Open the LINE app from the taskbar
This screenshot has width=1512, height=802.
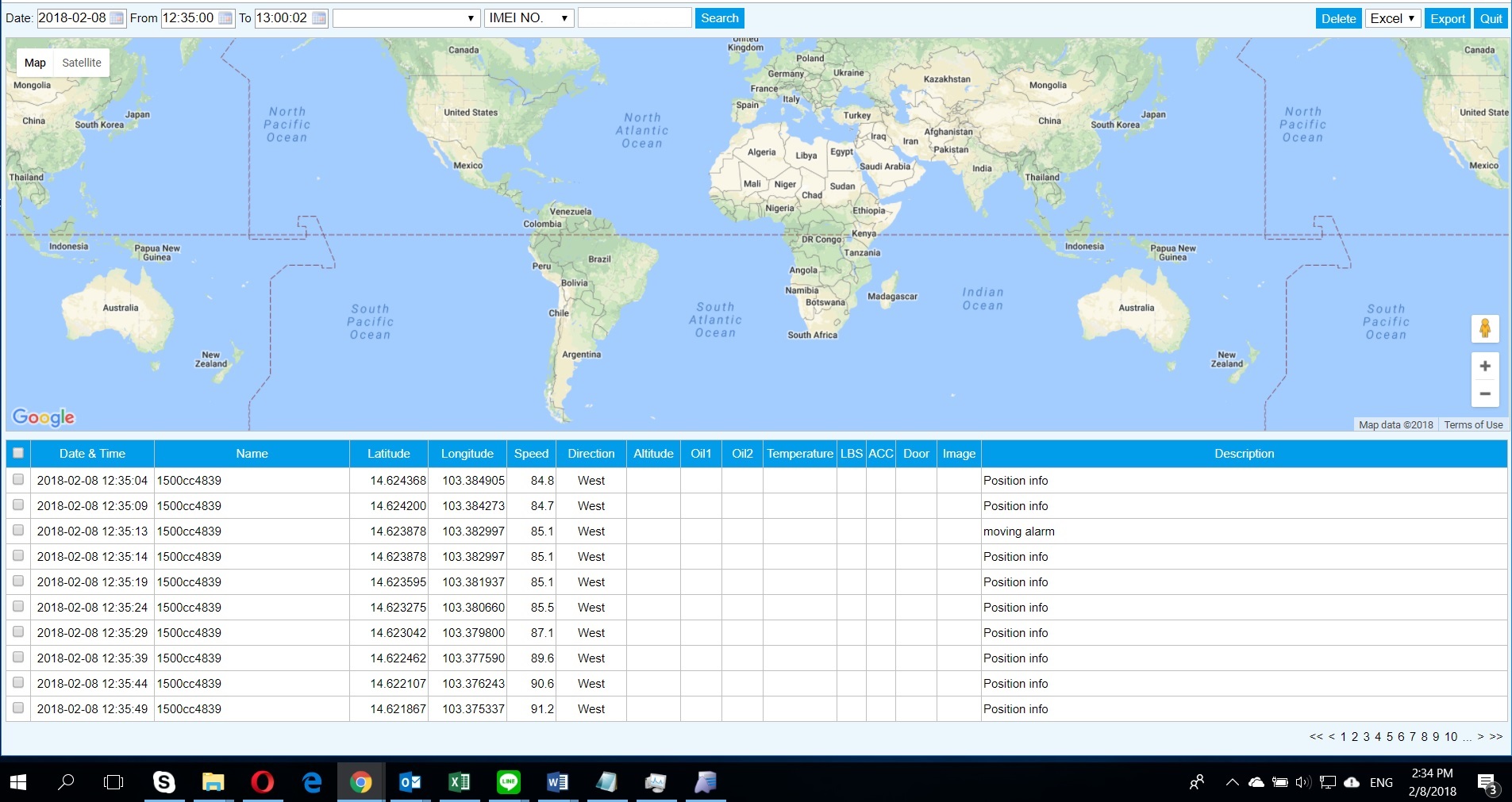point(509,782)
